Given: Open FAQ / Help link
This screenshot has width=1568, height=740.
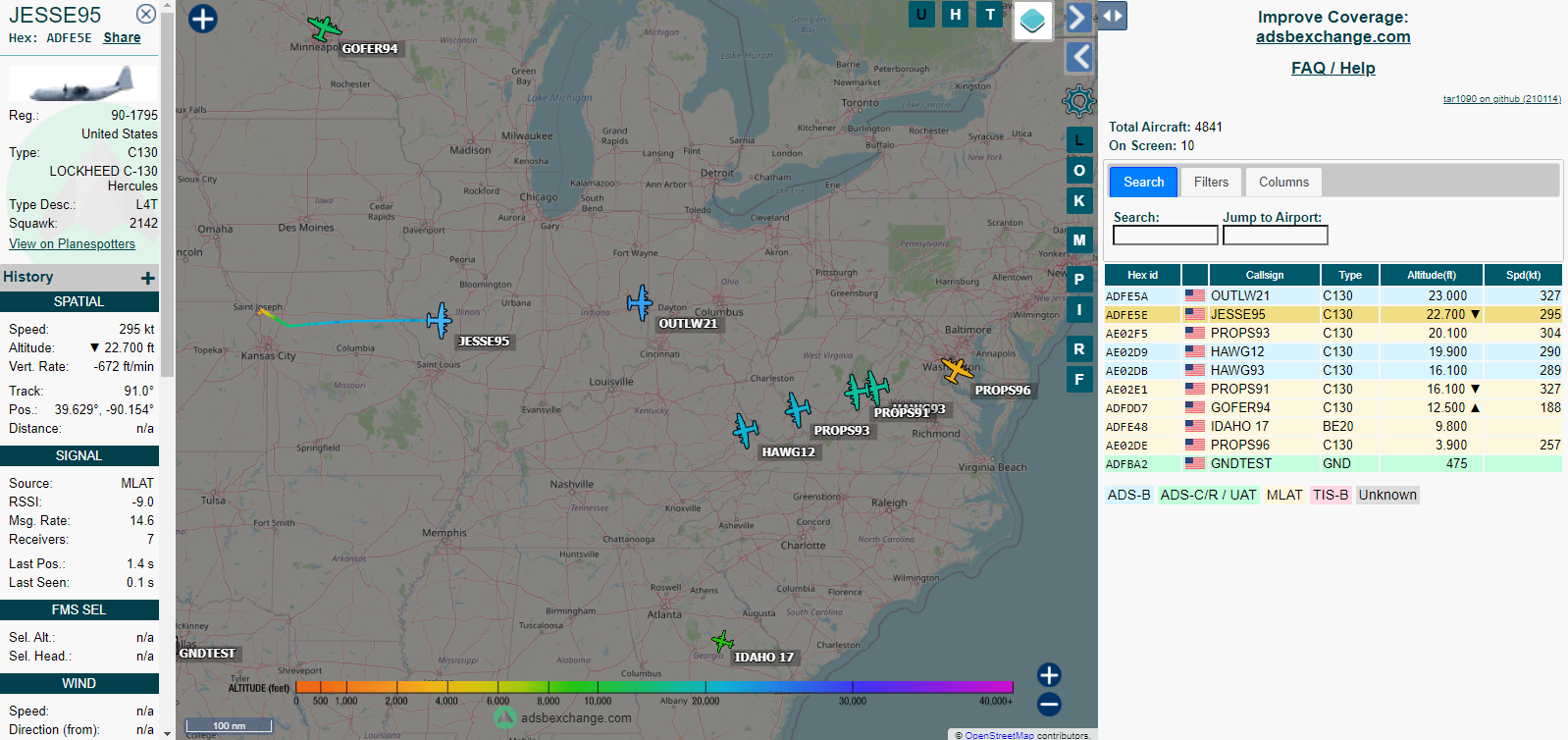Looking at the screenshot, I should point(1333,68).
